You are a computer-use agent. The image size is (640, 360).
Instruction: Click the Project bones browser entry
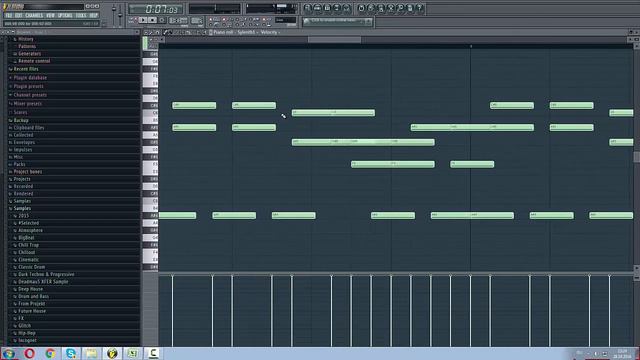coord(28,171)
